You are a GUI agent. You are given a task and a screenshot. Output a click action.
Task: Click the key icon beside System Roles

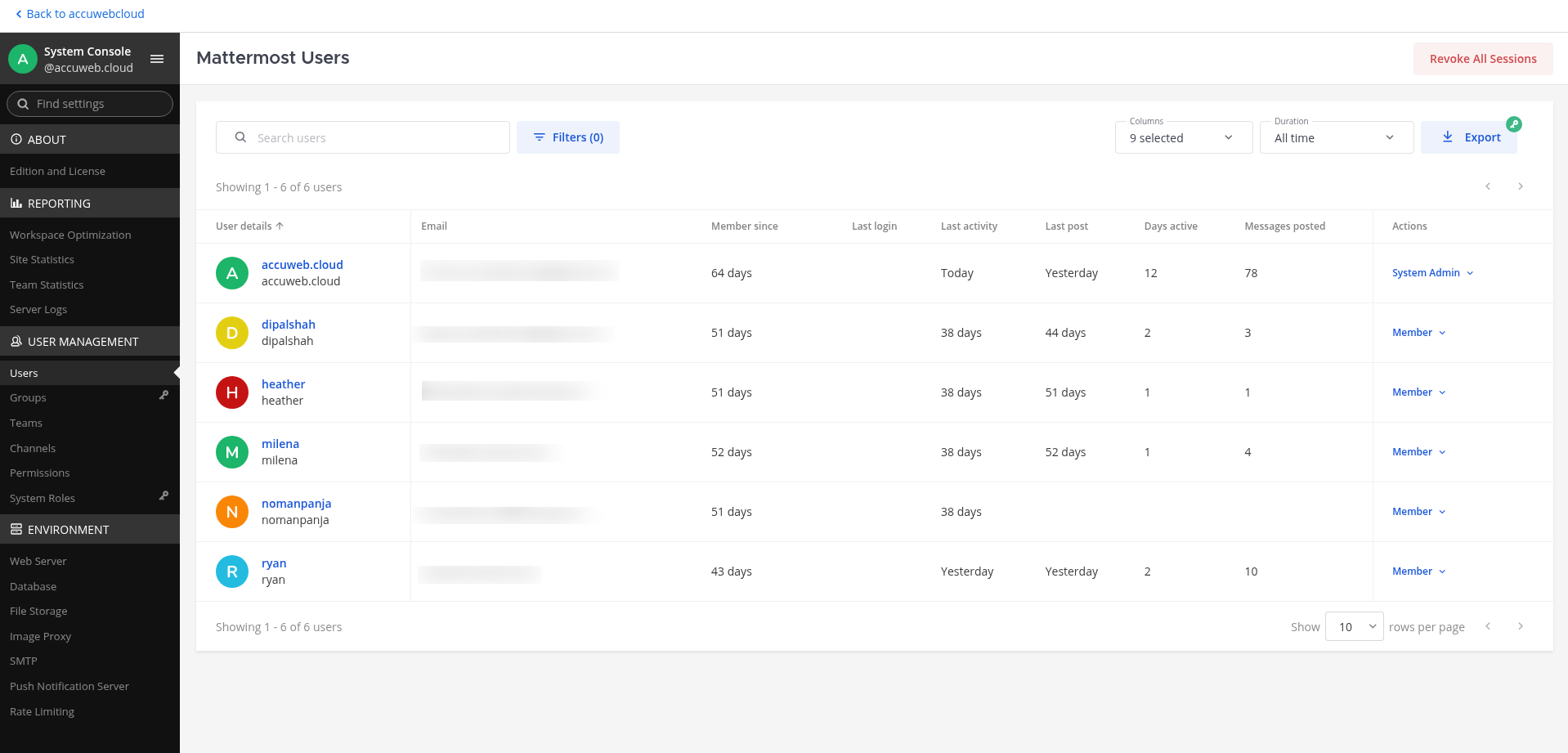[x=164, y=495]
